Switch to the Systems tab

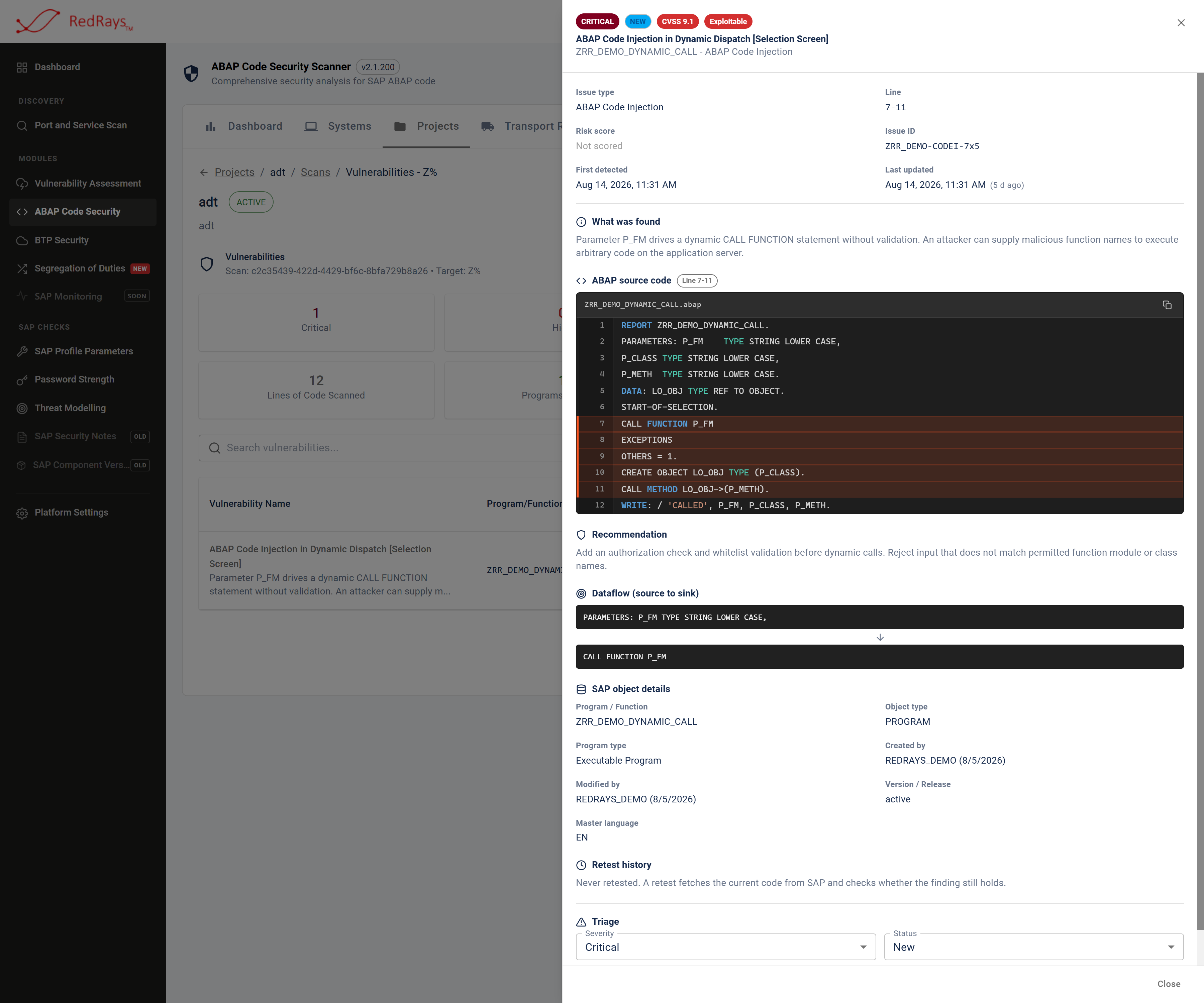[338, 126]
